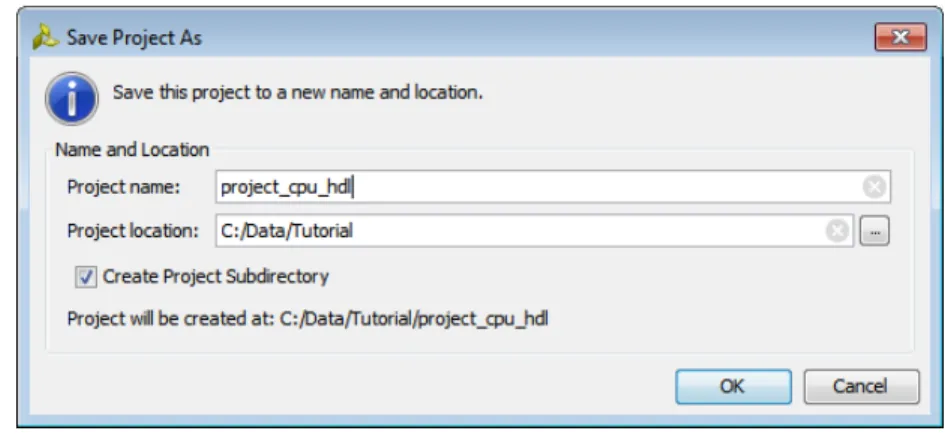Viewport: 945px width, 434px height.
Task: Place cursor after Tutorial in the location path
Action: tap(353, 231)
